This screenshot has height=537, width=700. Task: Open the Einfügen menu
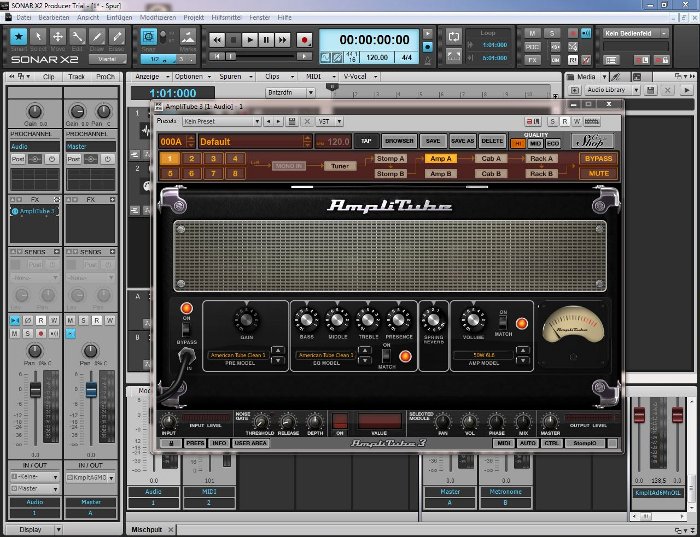[119, 17]
